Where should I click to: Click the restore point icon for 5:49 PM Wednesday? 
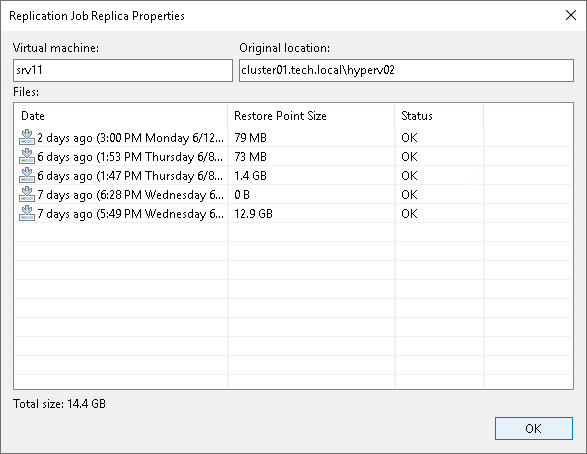[x=27, y=214]
